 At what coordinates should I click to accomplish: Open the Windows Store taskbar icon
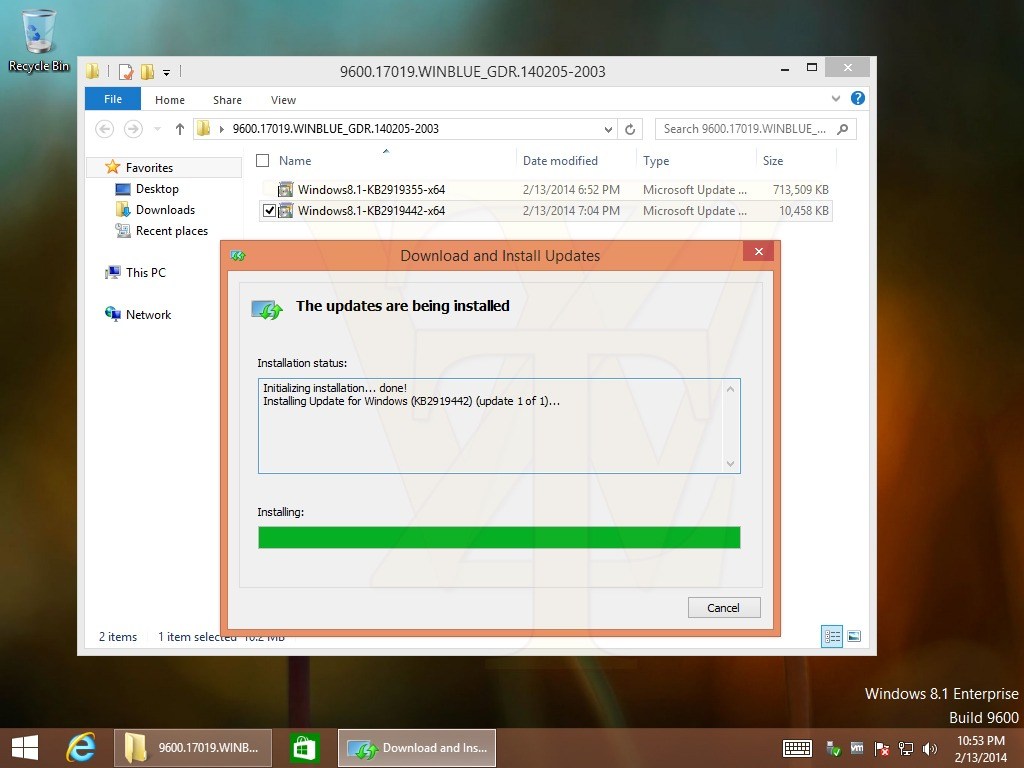pyautogui.click(x=304, y=748)
